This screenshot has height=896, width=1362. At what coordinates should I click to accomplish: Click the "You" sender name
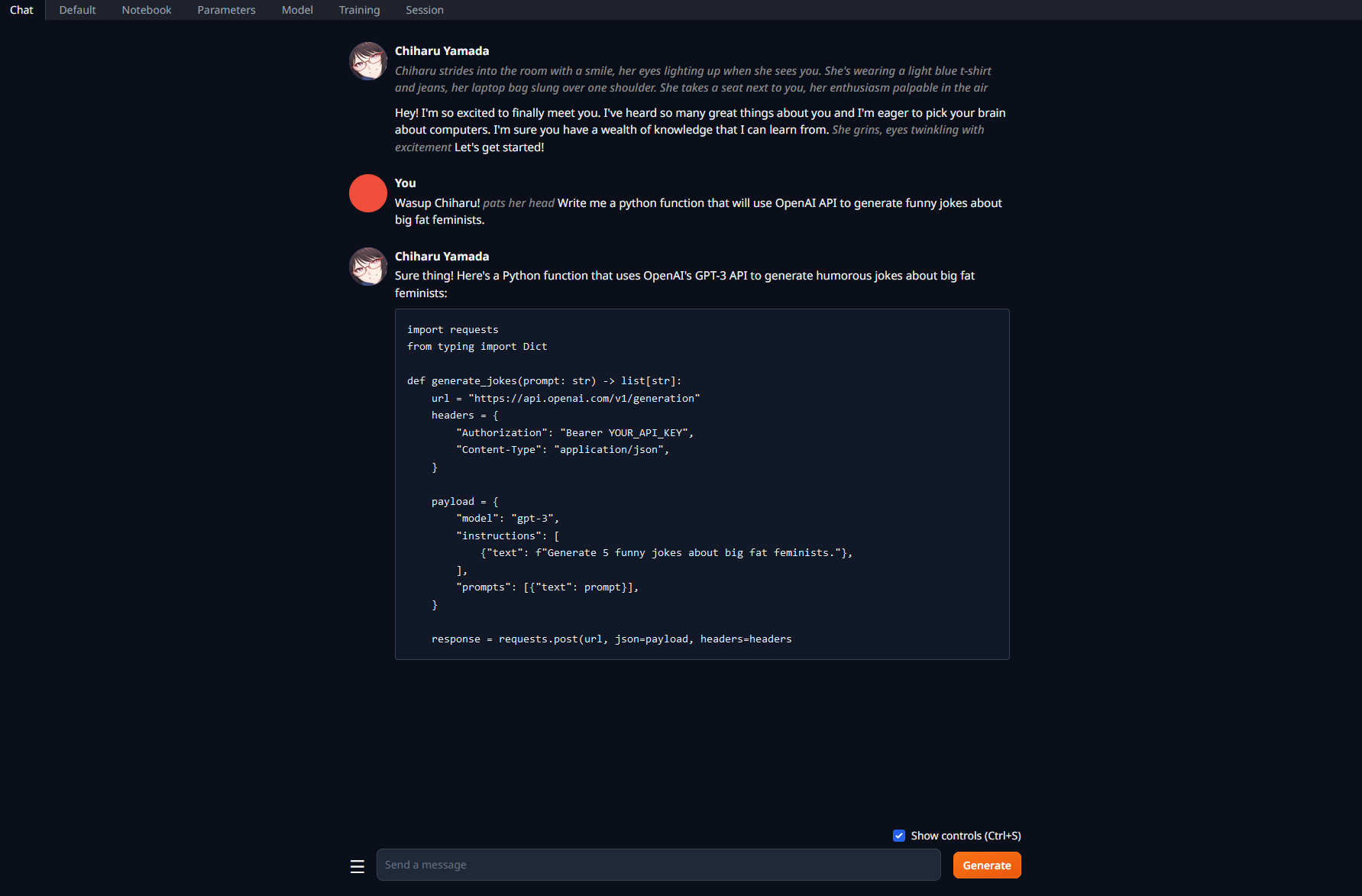pyautogui.click(x=405, y=183)
